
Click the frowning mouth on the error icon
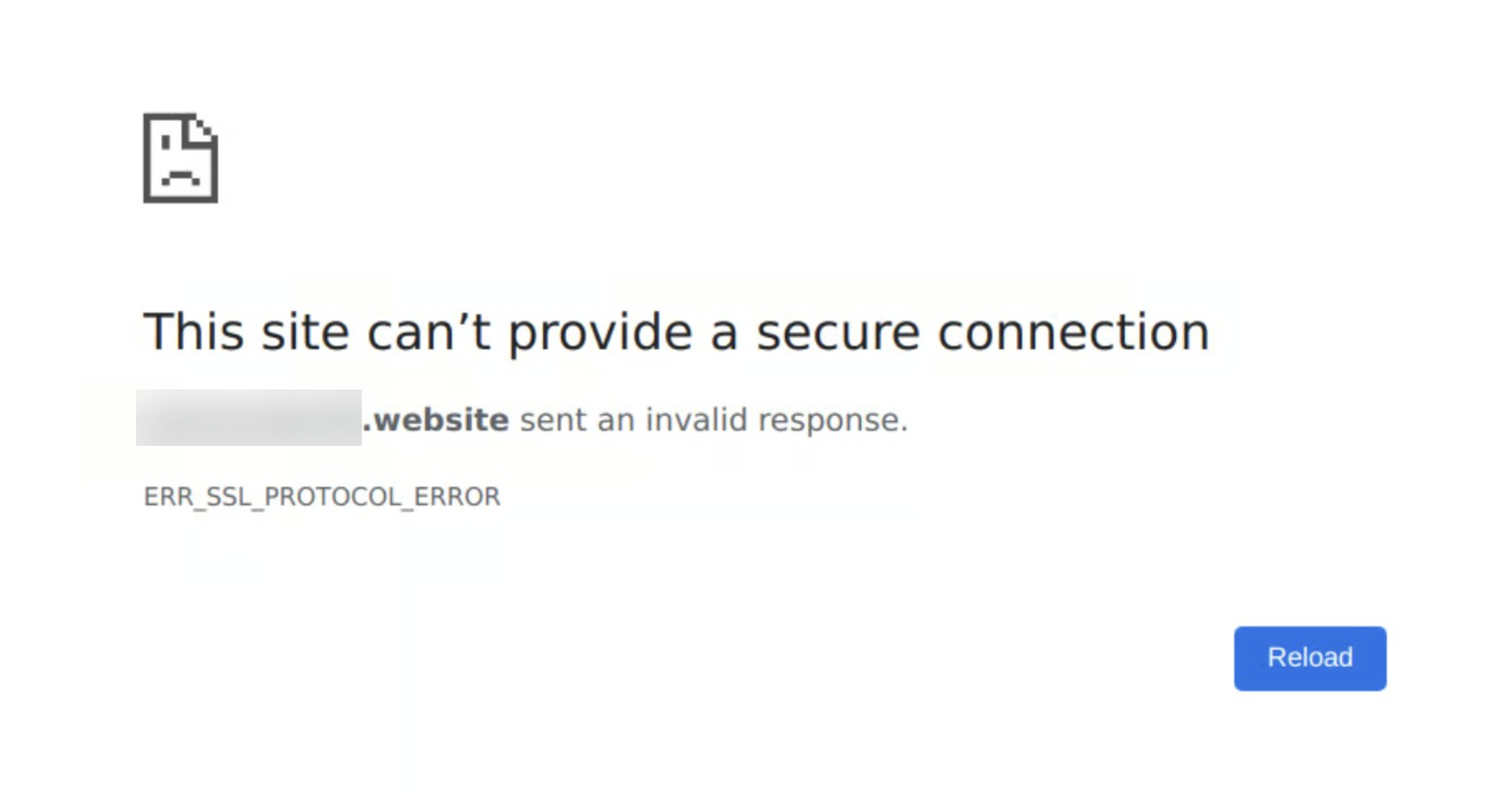[181, 177]
